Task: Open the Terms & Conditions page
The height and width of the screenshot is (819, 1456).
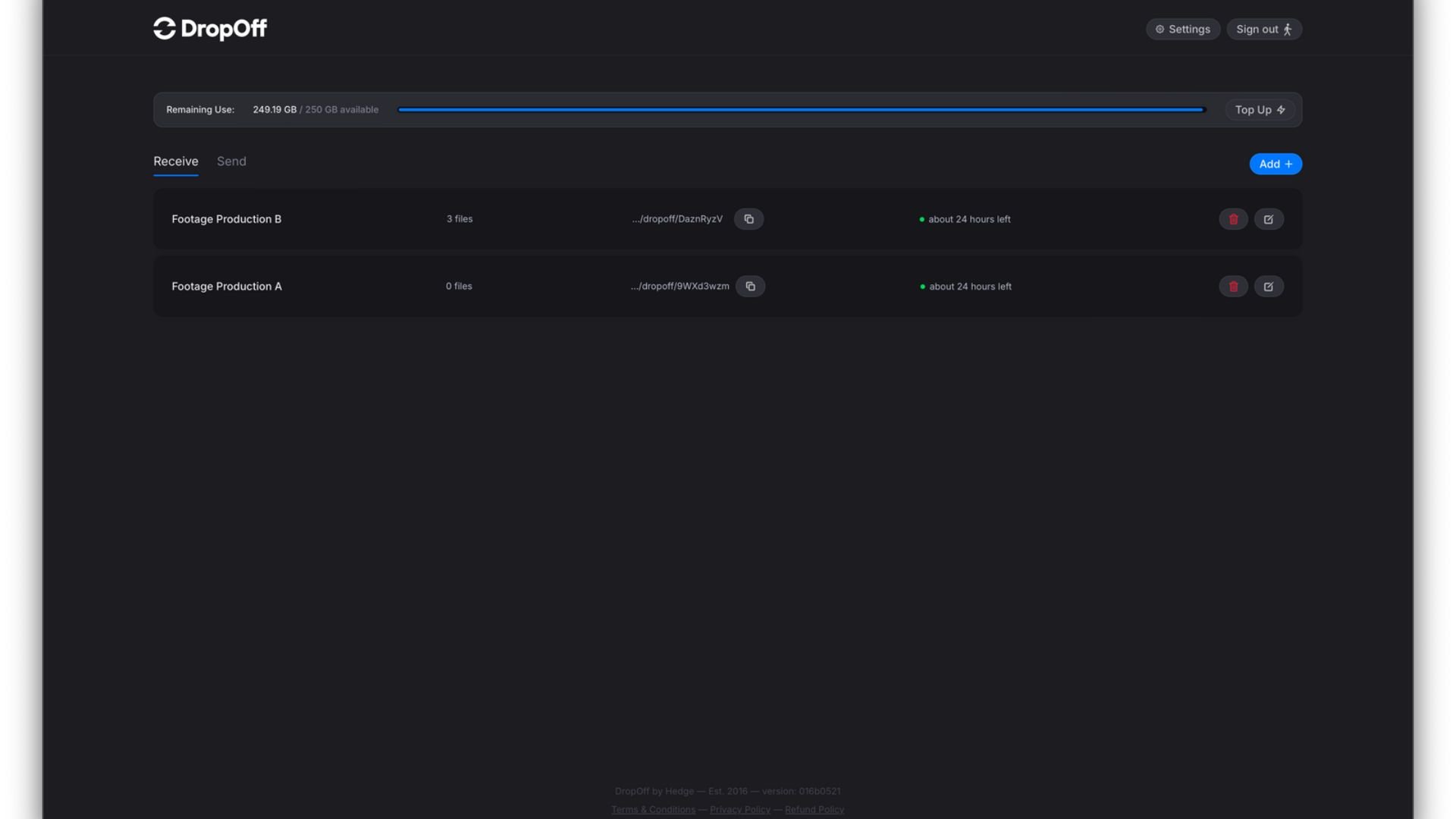Action: (x=653, y=809)
